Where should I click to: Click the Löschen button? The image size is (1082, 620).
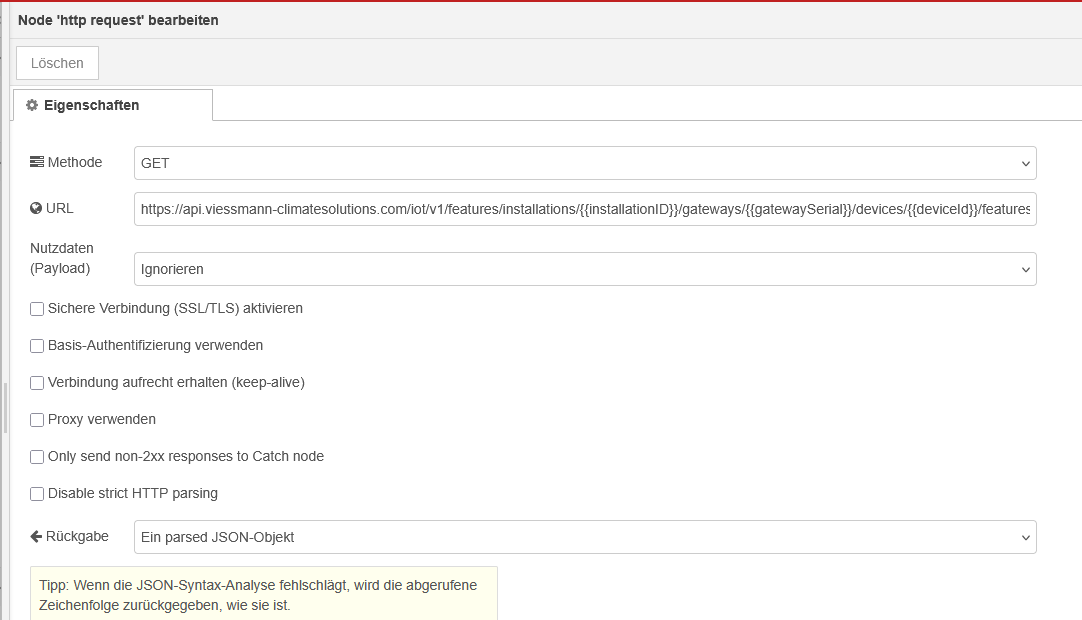click(x=57, y=63)
